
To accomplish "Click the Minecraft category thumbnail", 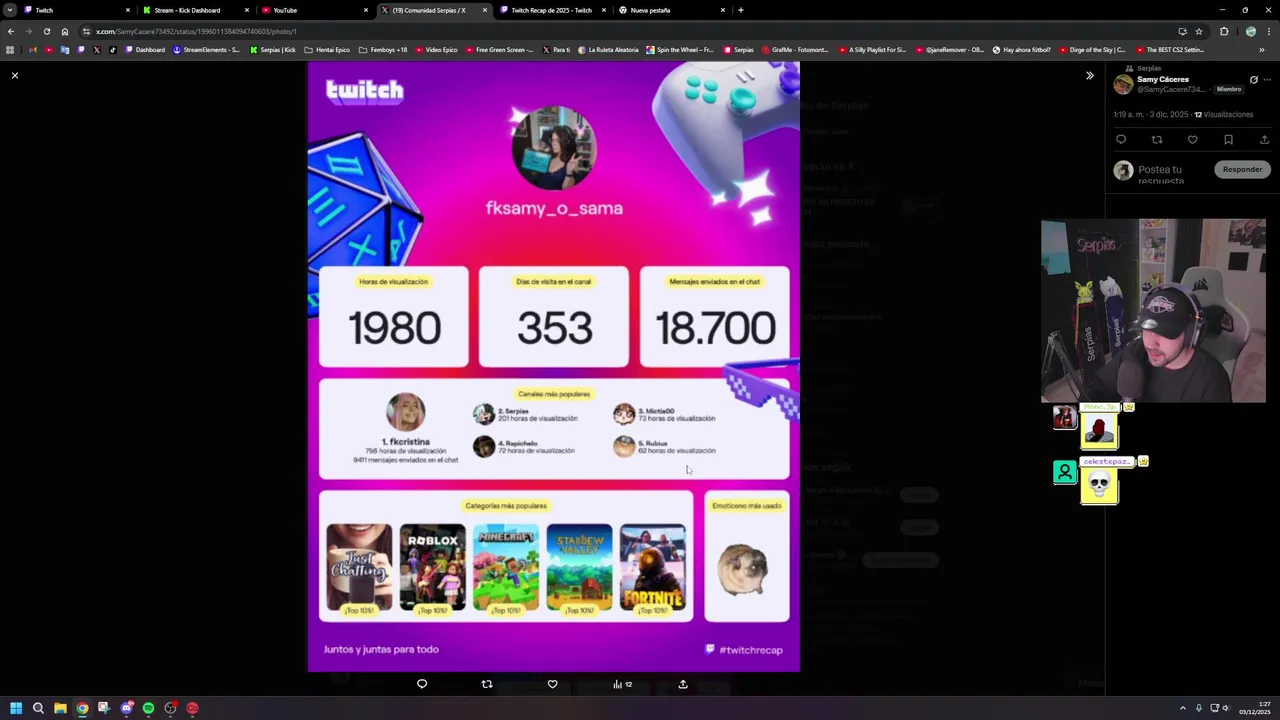I will (506, 568).
